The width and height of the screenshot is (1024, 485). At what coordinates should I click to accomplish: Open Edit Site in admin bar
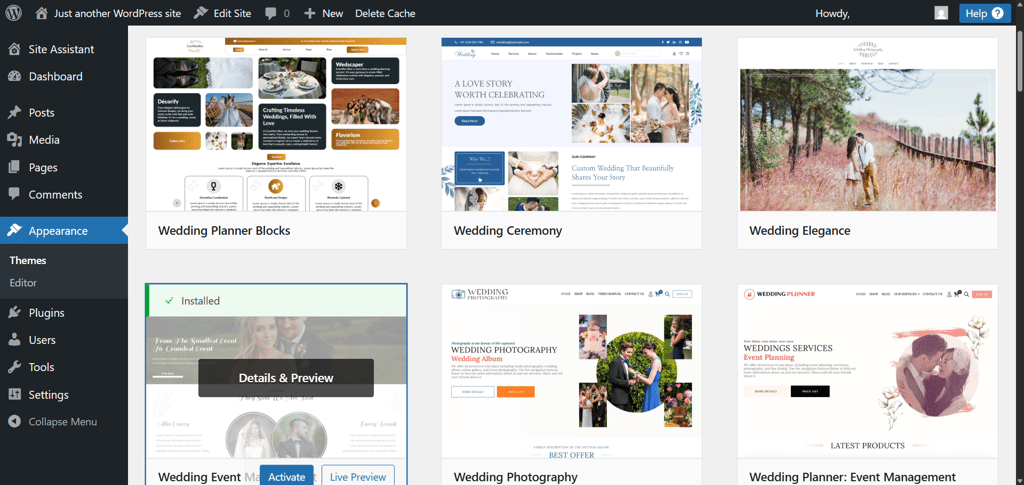tap(232, 13)
